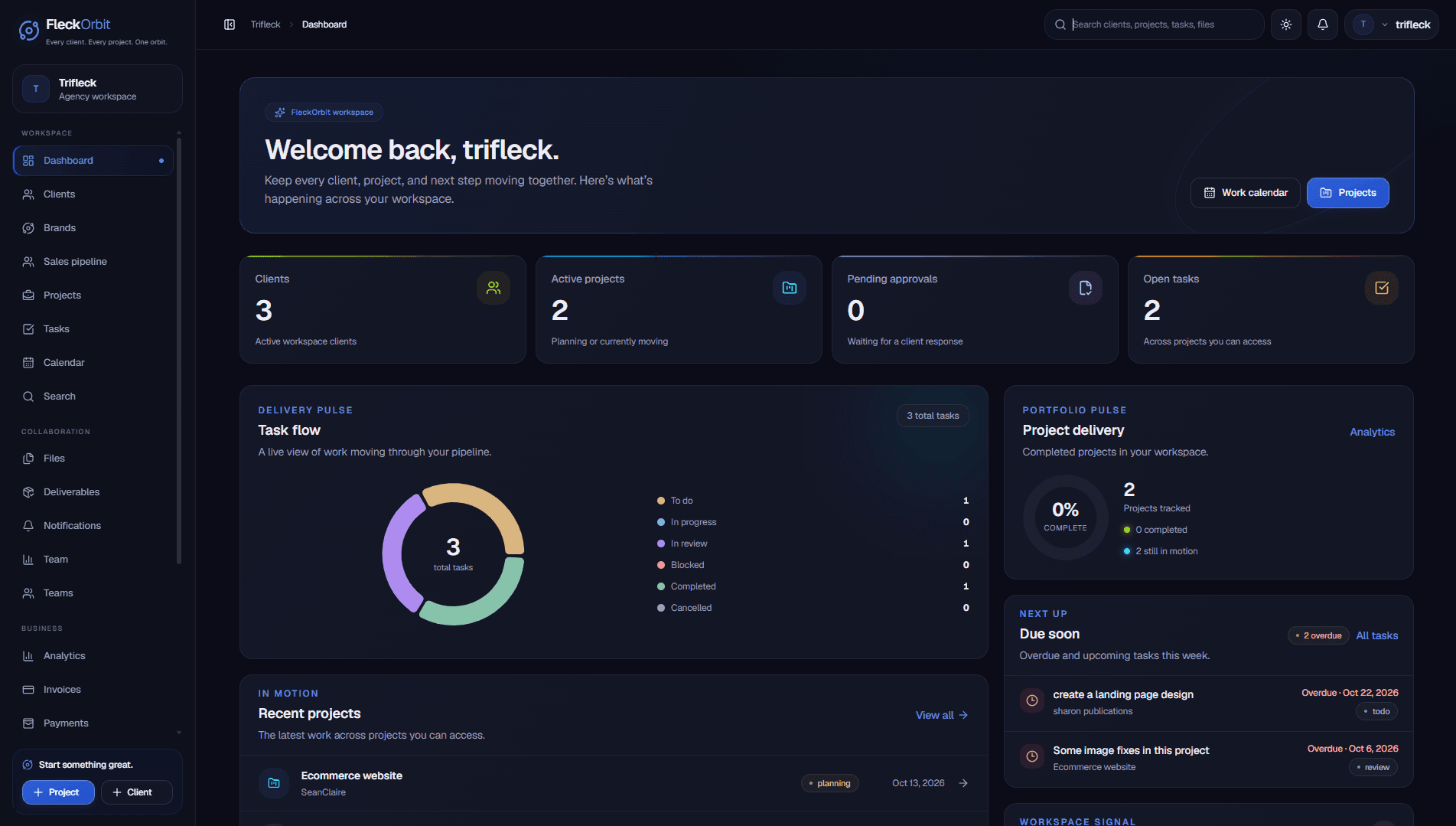Click the Calendar icon in sidebar
1456x826 pixels.
pos(28,363)
